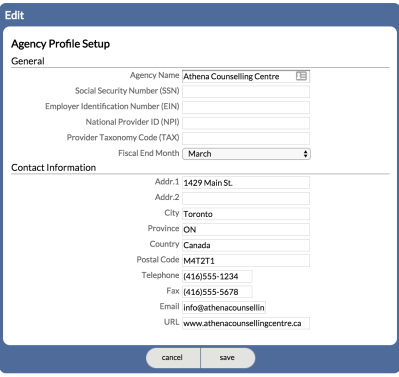Edit the Country field showing Canada
Viewport: 399px width, 377px height.
246,245
